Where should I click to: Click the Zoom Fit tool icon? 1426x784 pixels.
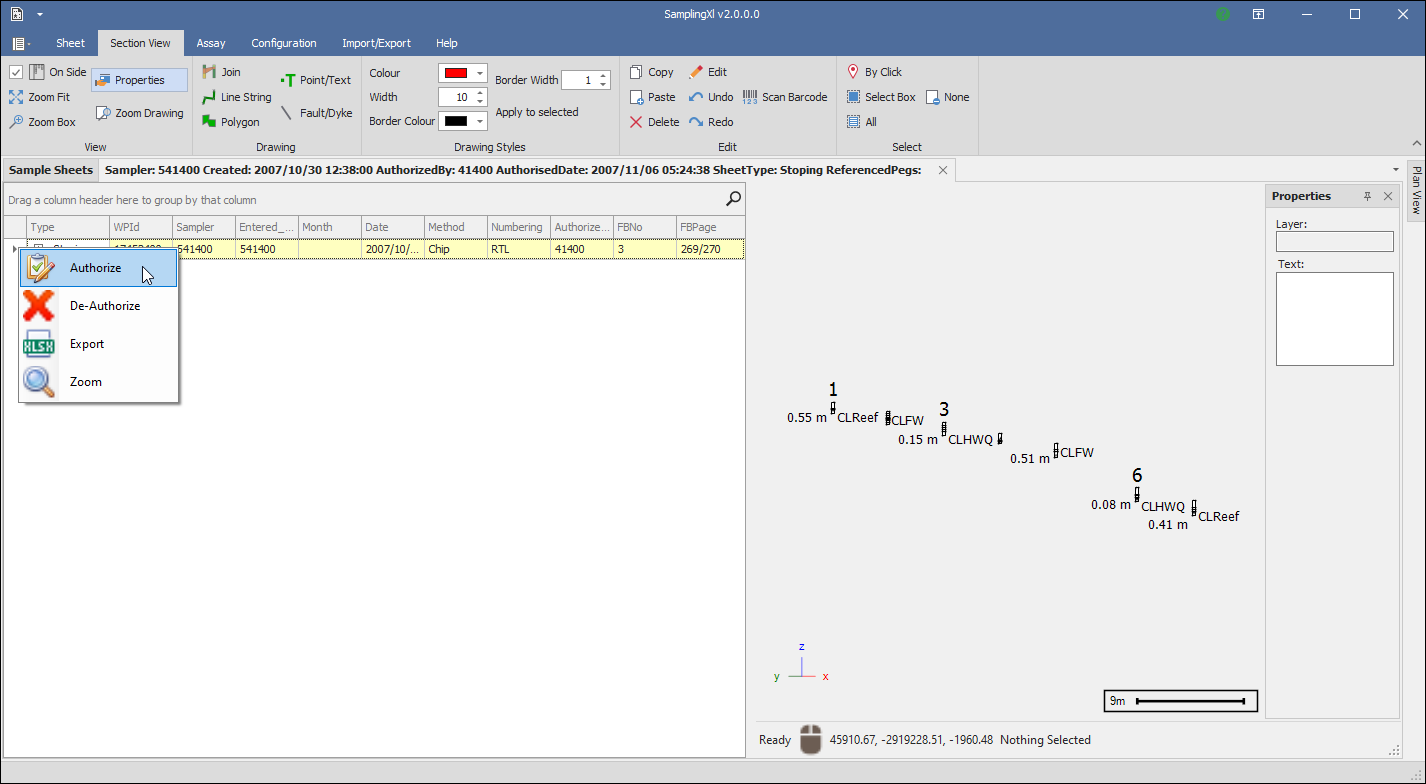(x=17, y=97)
